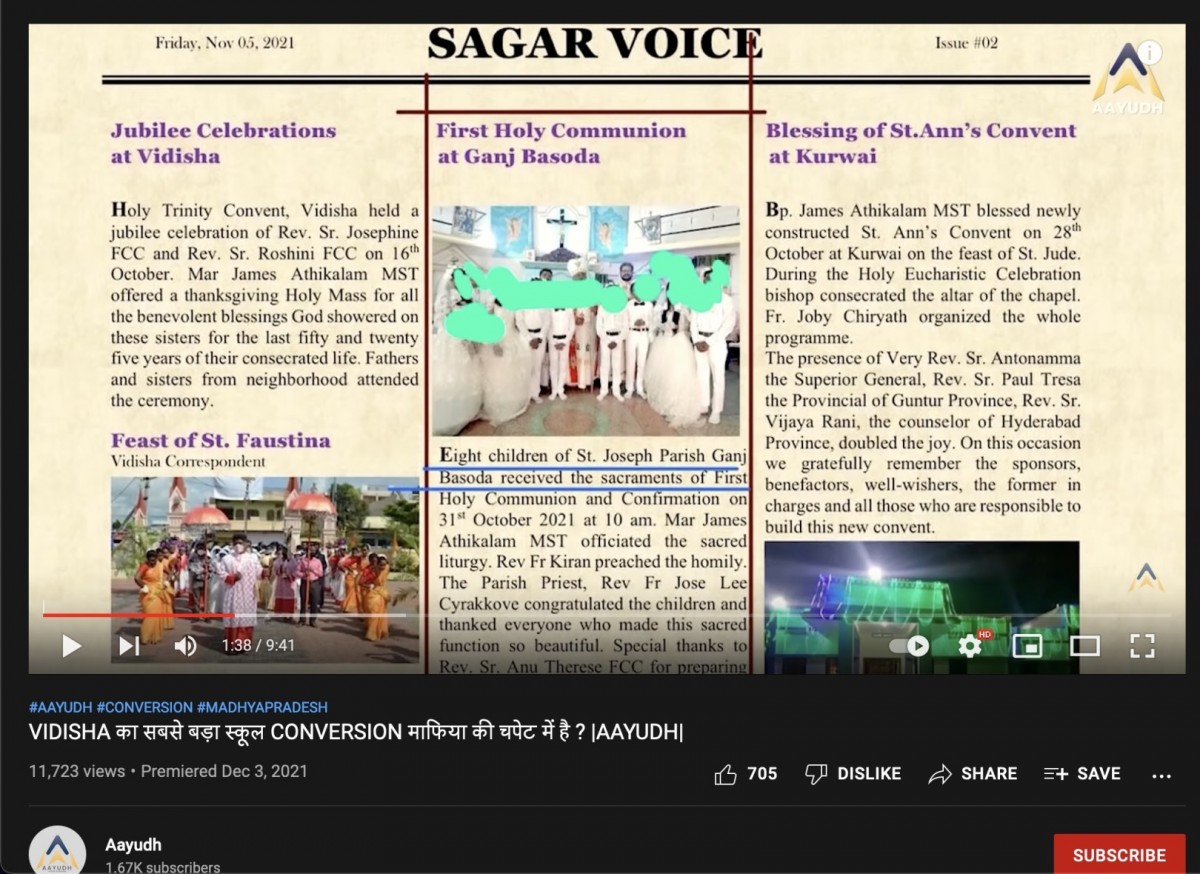The height and width of the screenshot is (874, 1200).
Task: Enter full screen mode
Action: (1142, 646)
